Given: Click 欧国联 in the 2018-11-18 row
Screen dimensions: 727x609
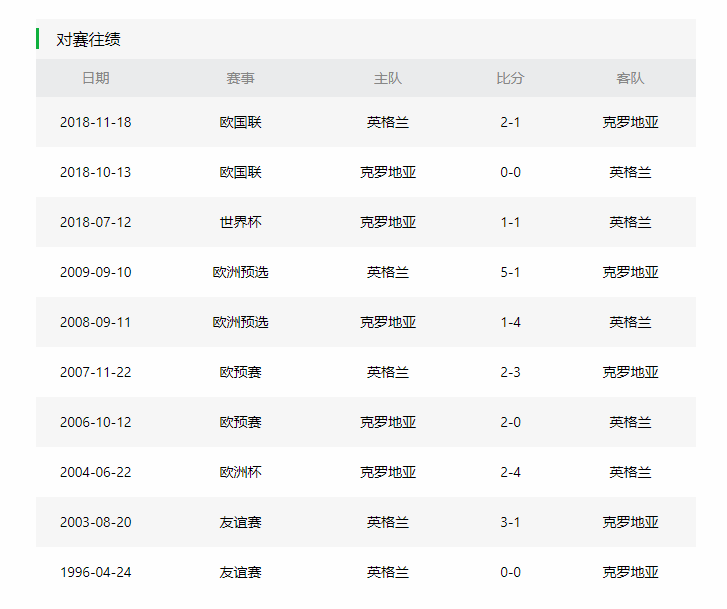Looking at the screenshot, I should click(240, 122).
